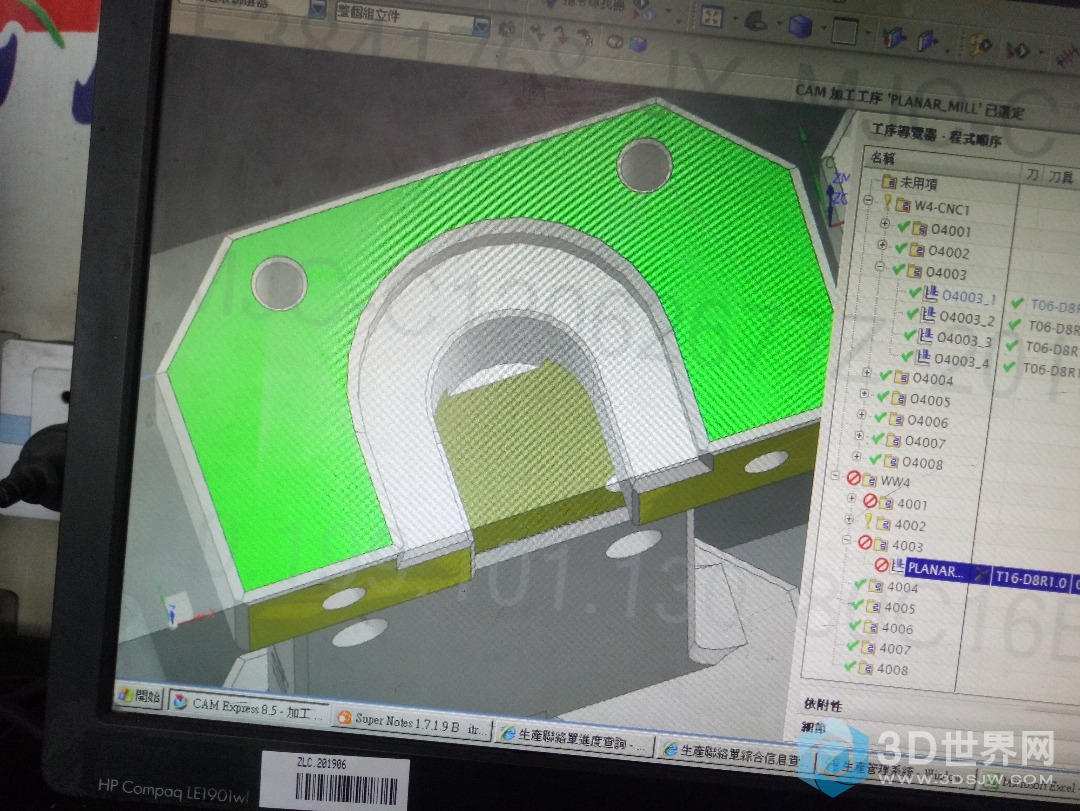Click the O4003_2 operation icon

tap(928, 316)
